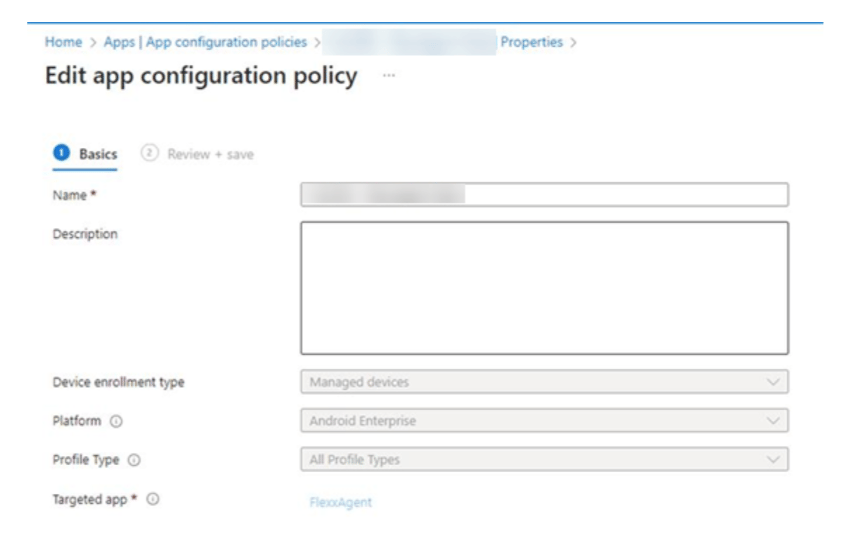Click the blurred policy name breadcrumb

point(409,42)
